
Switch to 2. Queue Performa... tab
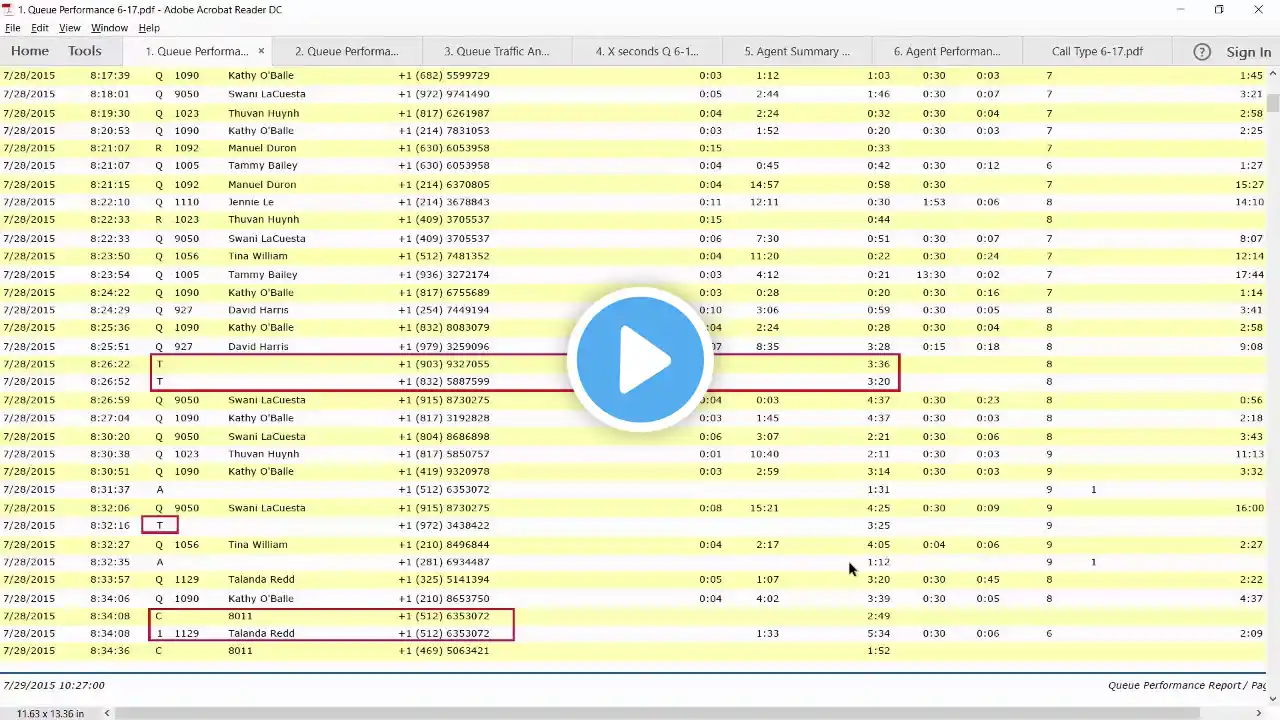click(347, 51)
